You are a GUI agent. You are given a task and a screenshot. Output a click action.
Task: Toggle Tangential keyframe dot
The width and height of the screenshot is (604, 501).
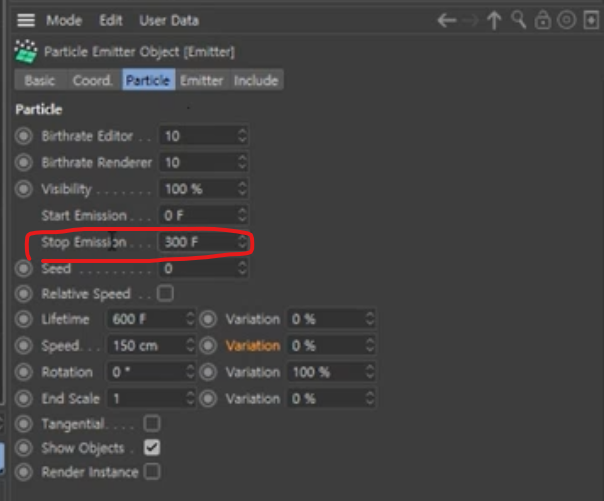(x=24, y=424)
